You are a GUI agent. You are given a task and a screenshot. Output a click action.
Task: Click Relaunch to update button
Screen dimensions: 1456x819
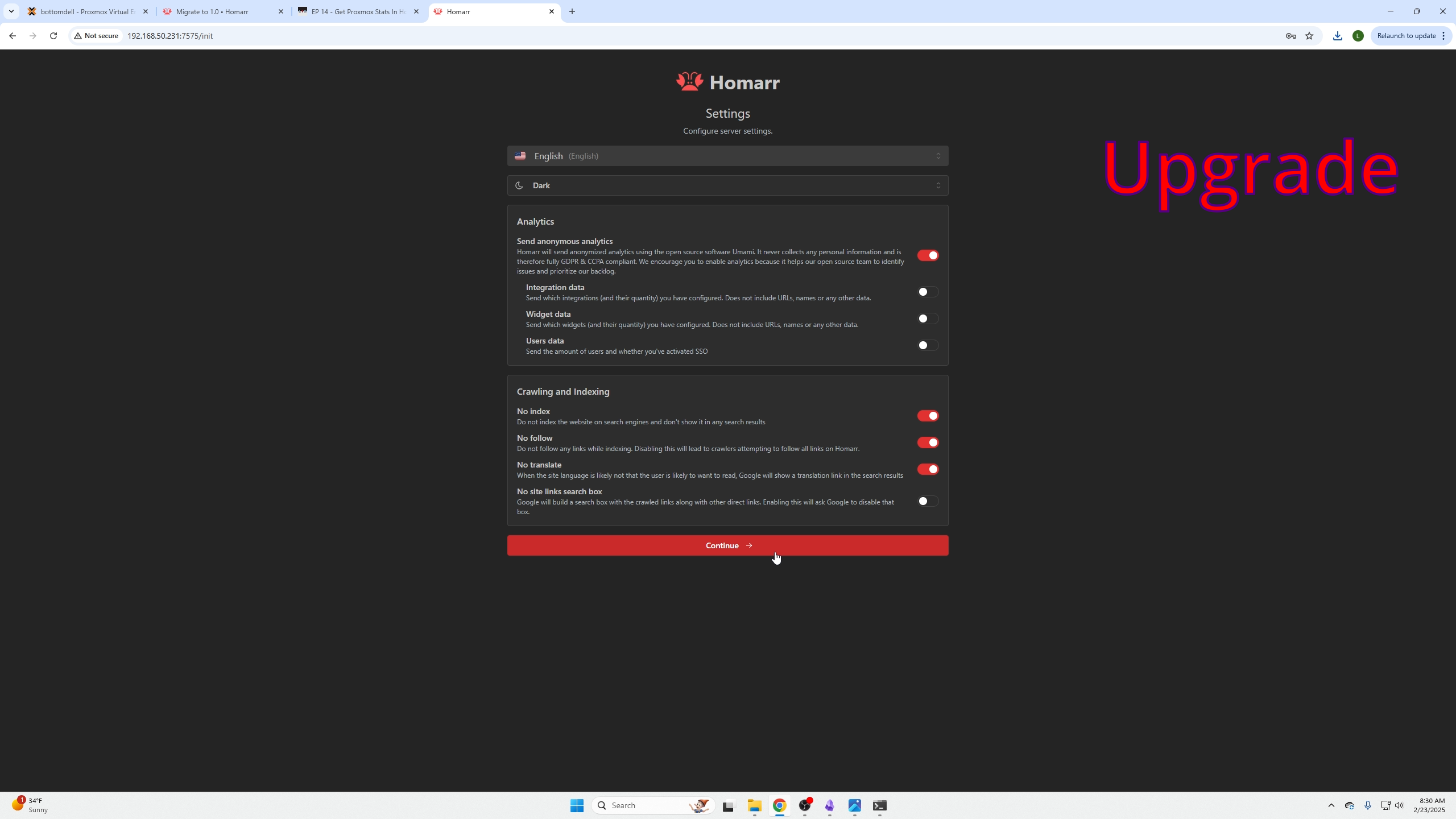(1406, 36)
